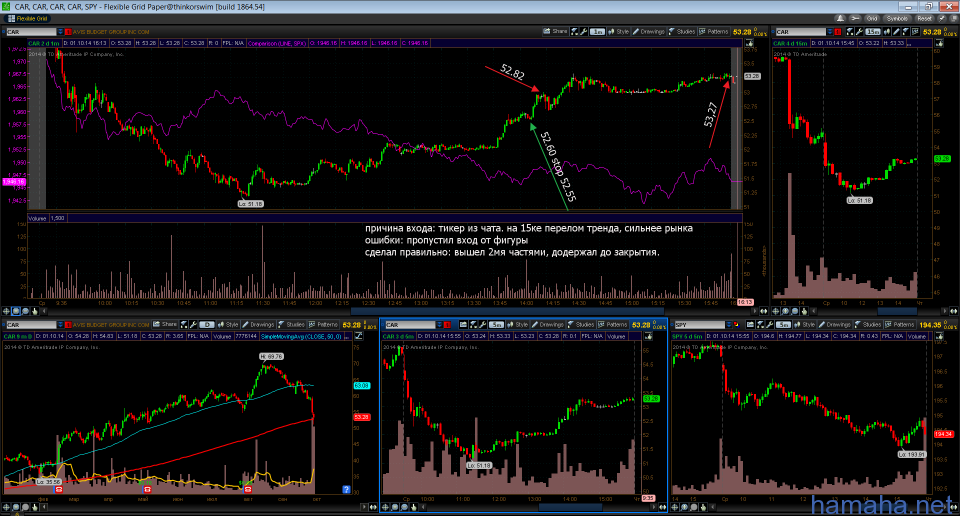This screenshot has height=516, width=960.
Task: Open Drawings in bottom-middle CAR chart
Action: [x=547, y=324]
